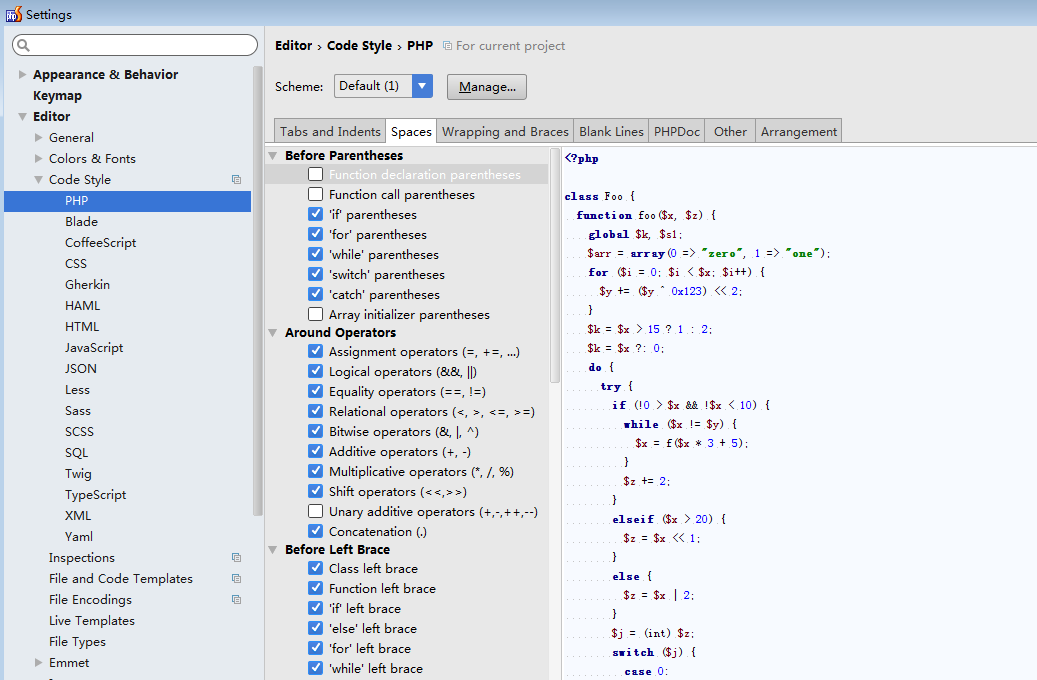Click the icon next to File and Code Templates
The width and height of the screenshot is (1037, 680).
coord(237,579)
